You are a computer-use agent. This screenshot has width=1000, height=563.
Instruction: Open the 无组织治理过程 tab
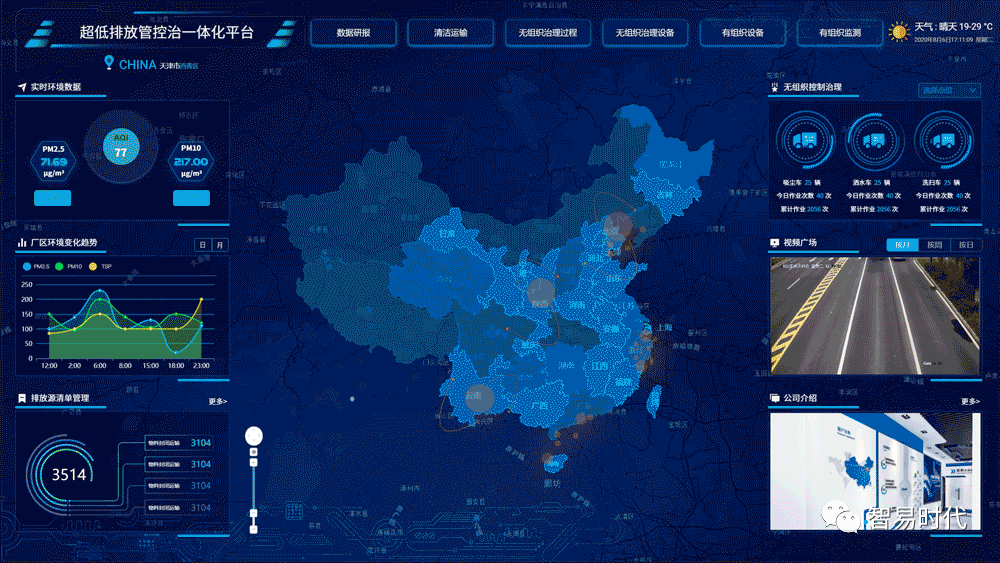pos(548,33)
